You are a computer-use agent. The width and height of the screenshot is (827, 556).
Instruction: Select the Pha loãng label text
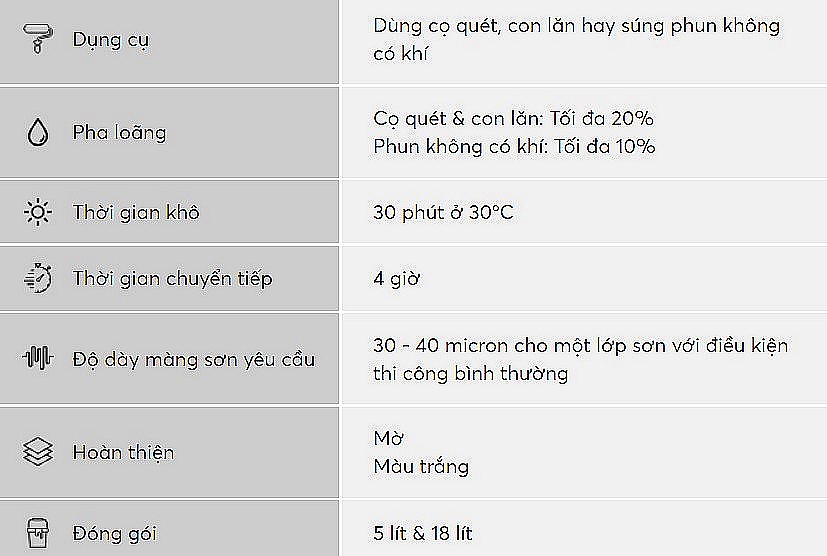point(119,132)
